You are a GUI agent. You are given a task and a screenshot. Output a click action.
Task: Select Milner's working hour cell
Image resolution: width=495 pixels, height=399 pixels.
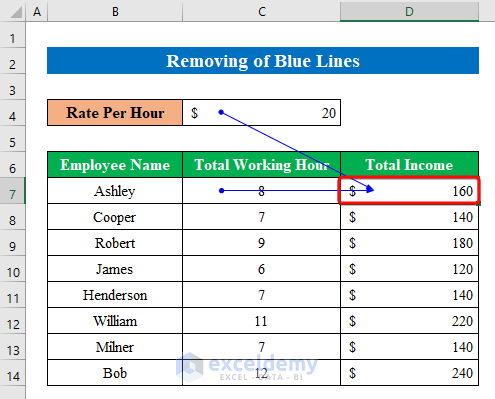(x=261, y=347)
